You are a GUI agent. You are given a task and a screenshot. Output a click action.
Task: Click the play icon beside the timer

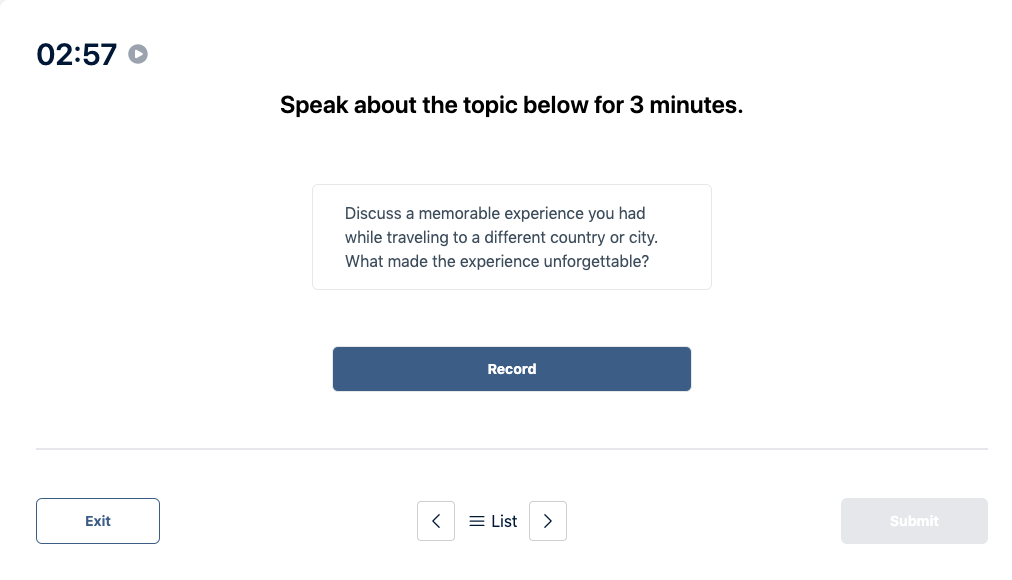coord(138,54)
